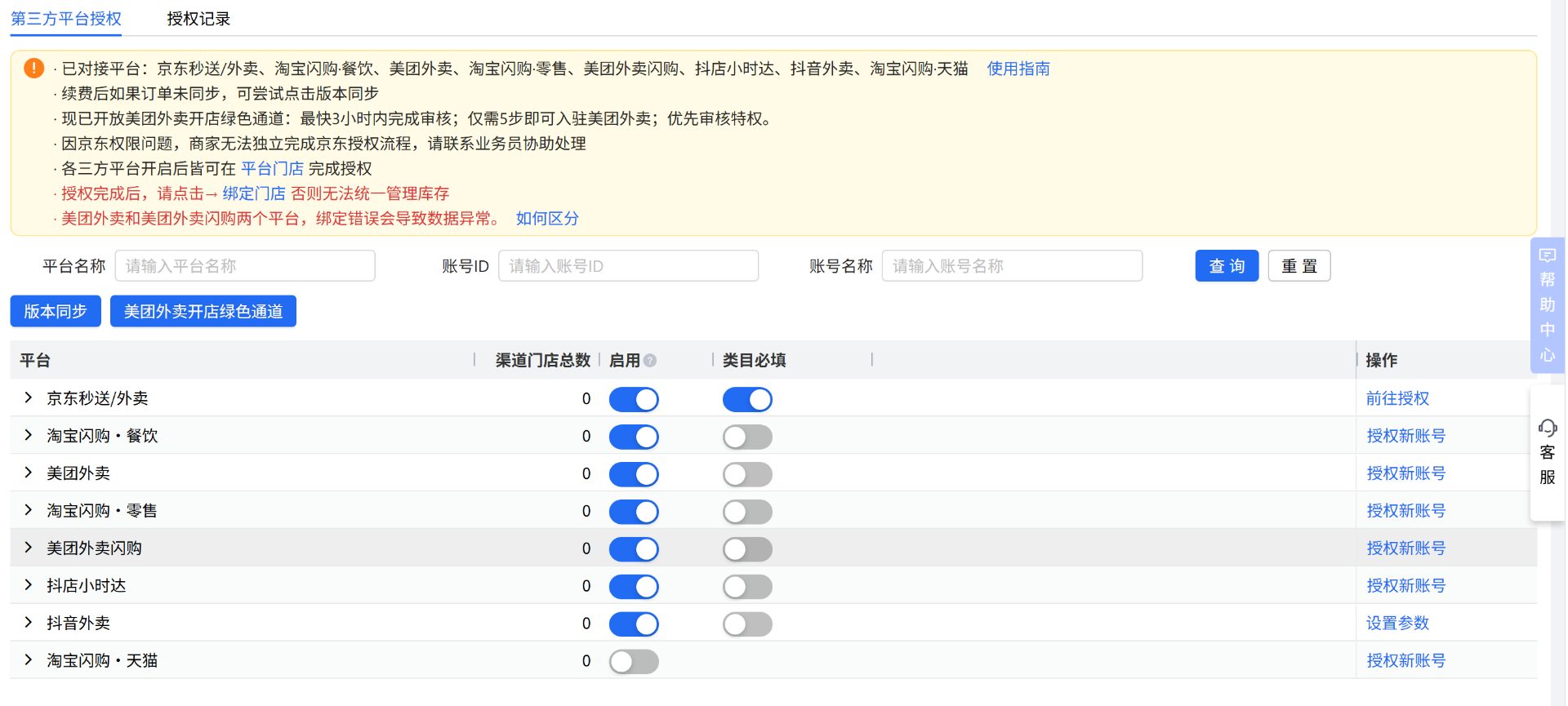Open 美团外卖开店绿色通道
The width and height of the screenshot is (1568, 706).
coord(203,311)
